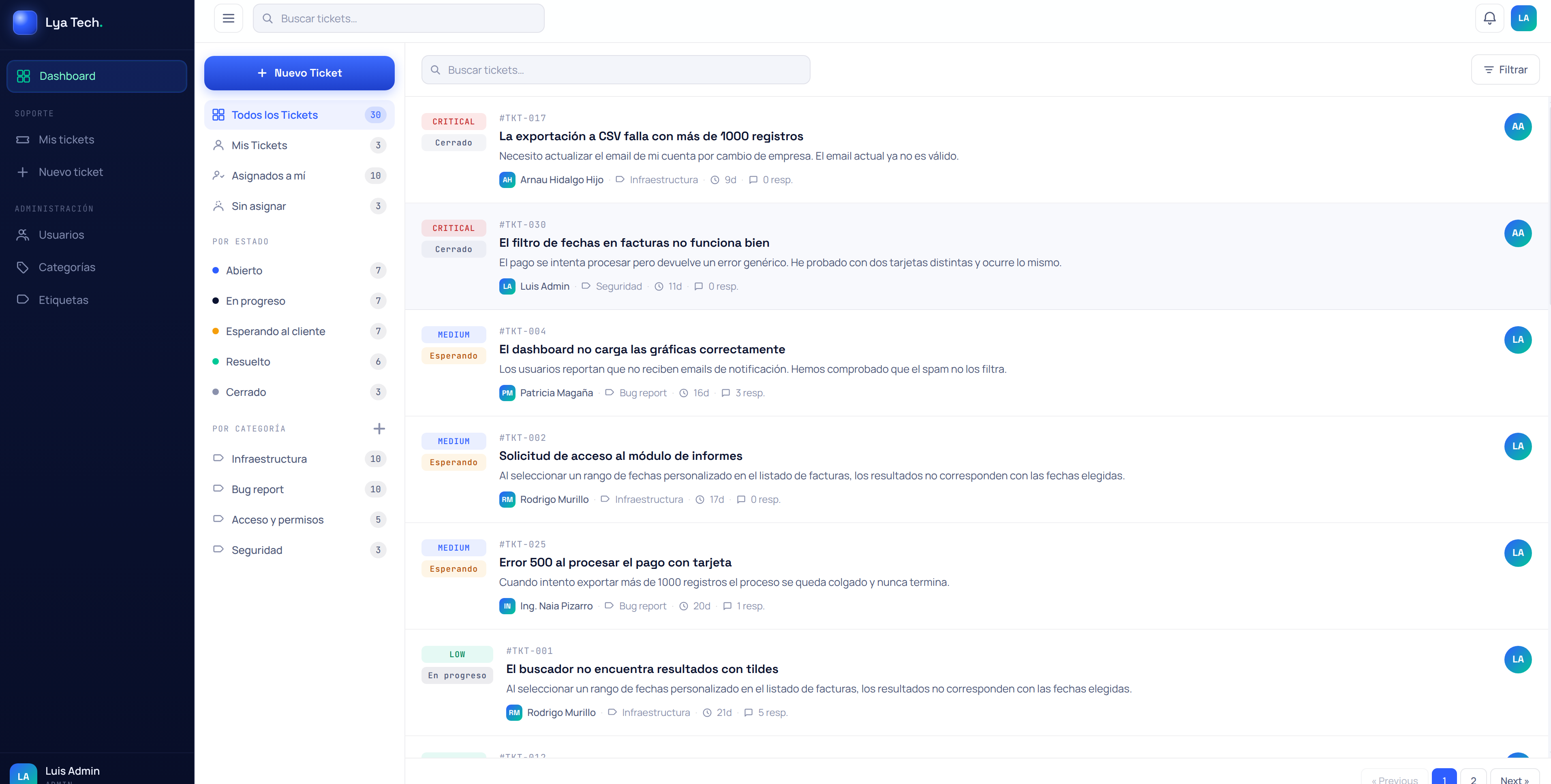Filter by En progreso status
1551x784 pixels.
coord(299,301)
